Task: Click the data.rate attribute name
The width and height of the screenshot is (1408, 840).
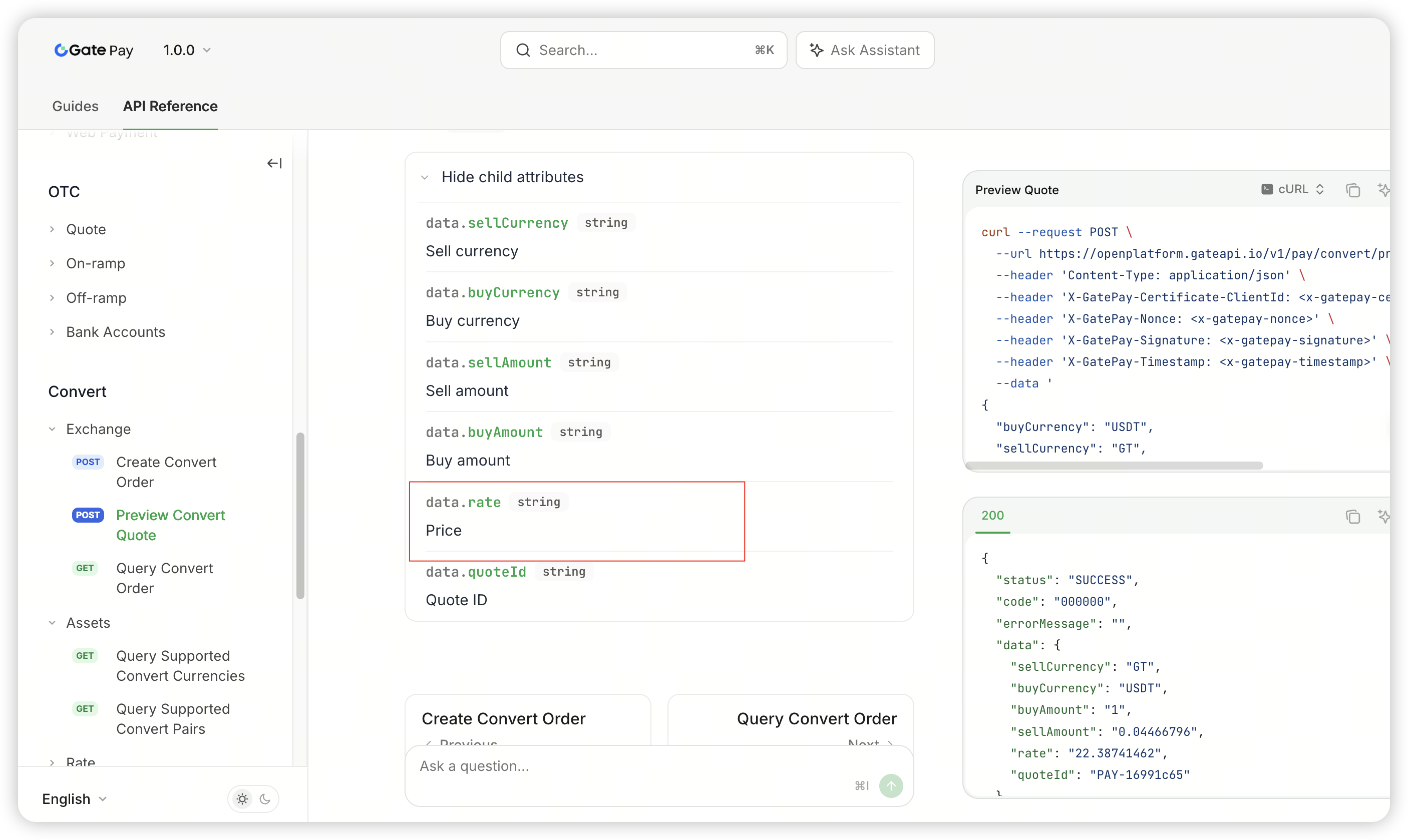Action: [x=463, y=503]
